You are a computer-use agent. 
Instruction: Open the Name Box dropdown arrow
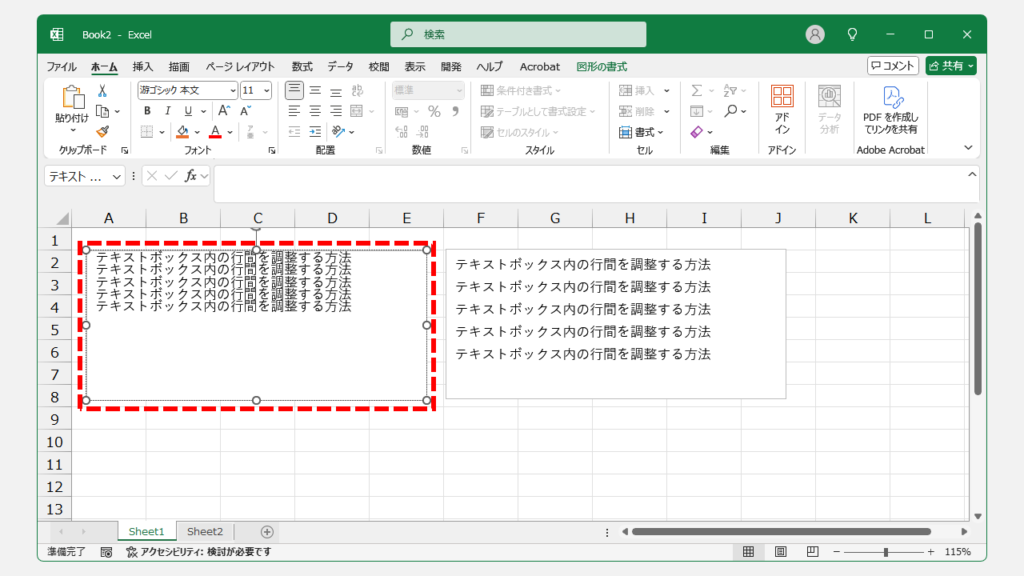117,176
